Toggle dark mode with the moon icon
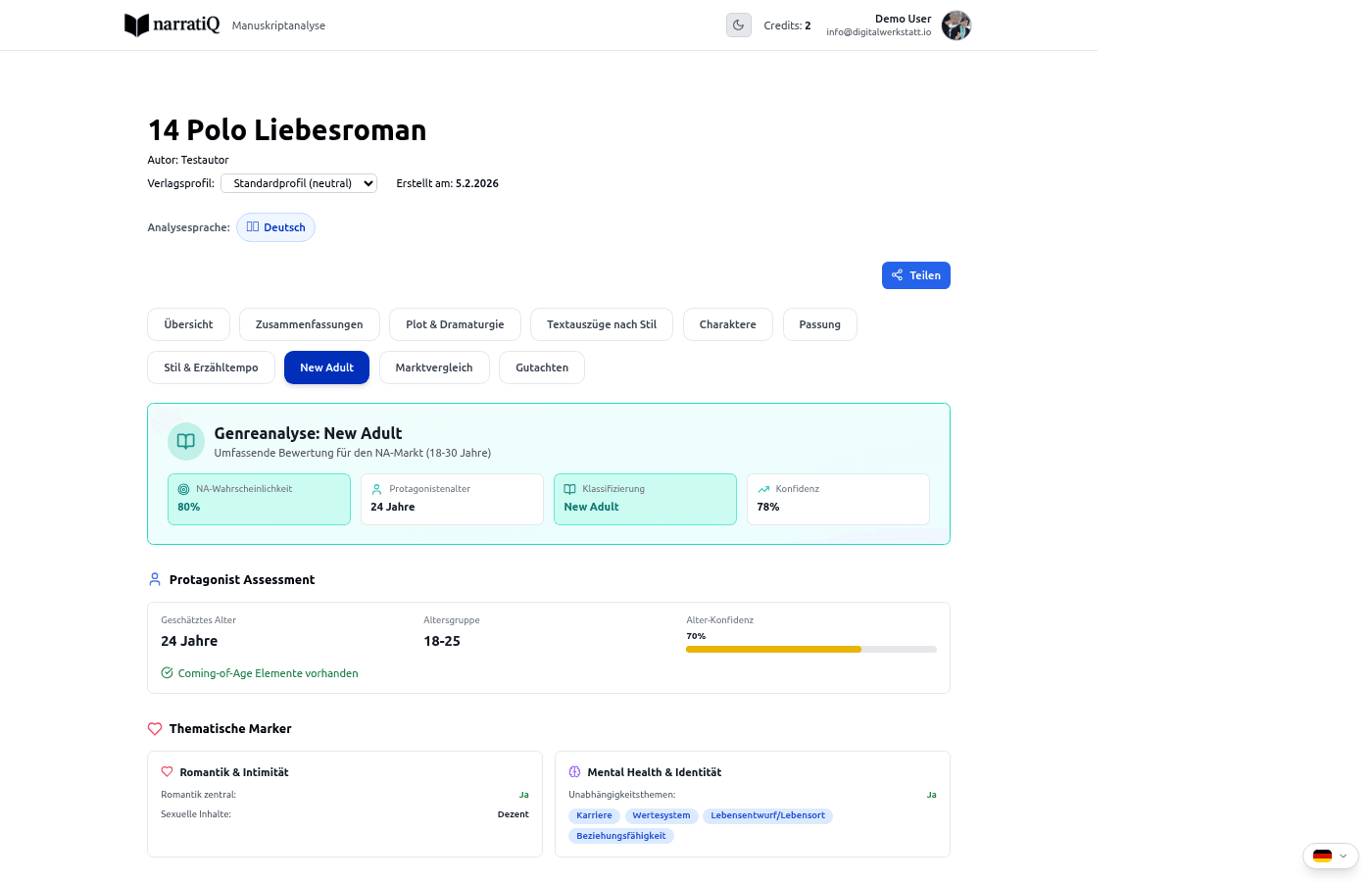1372x882 pixels. click(738, 24)
